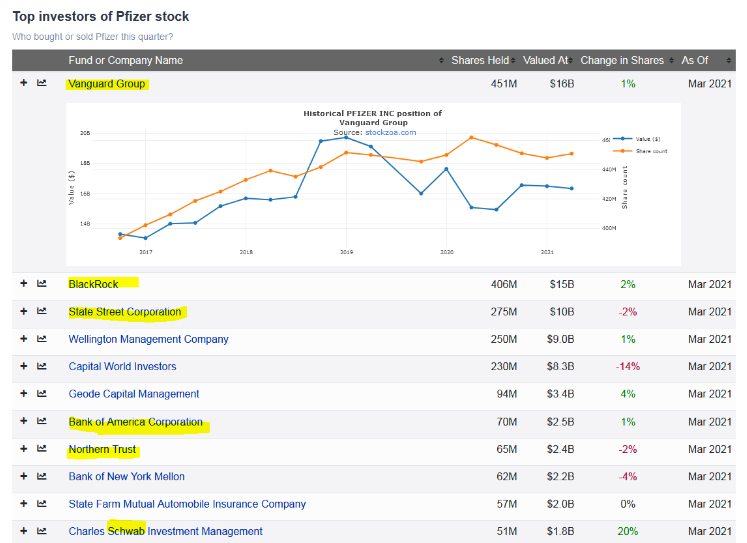Select the -14% change for Capital World Investors
The width and height of the screenshot is (747, 543).
coord(627,366)
